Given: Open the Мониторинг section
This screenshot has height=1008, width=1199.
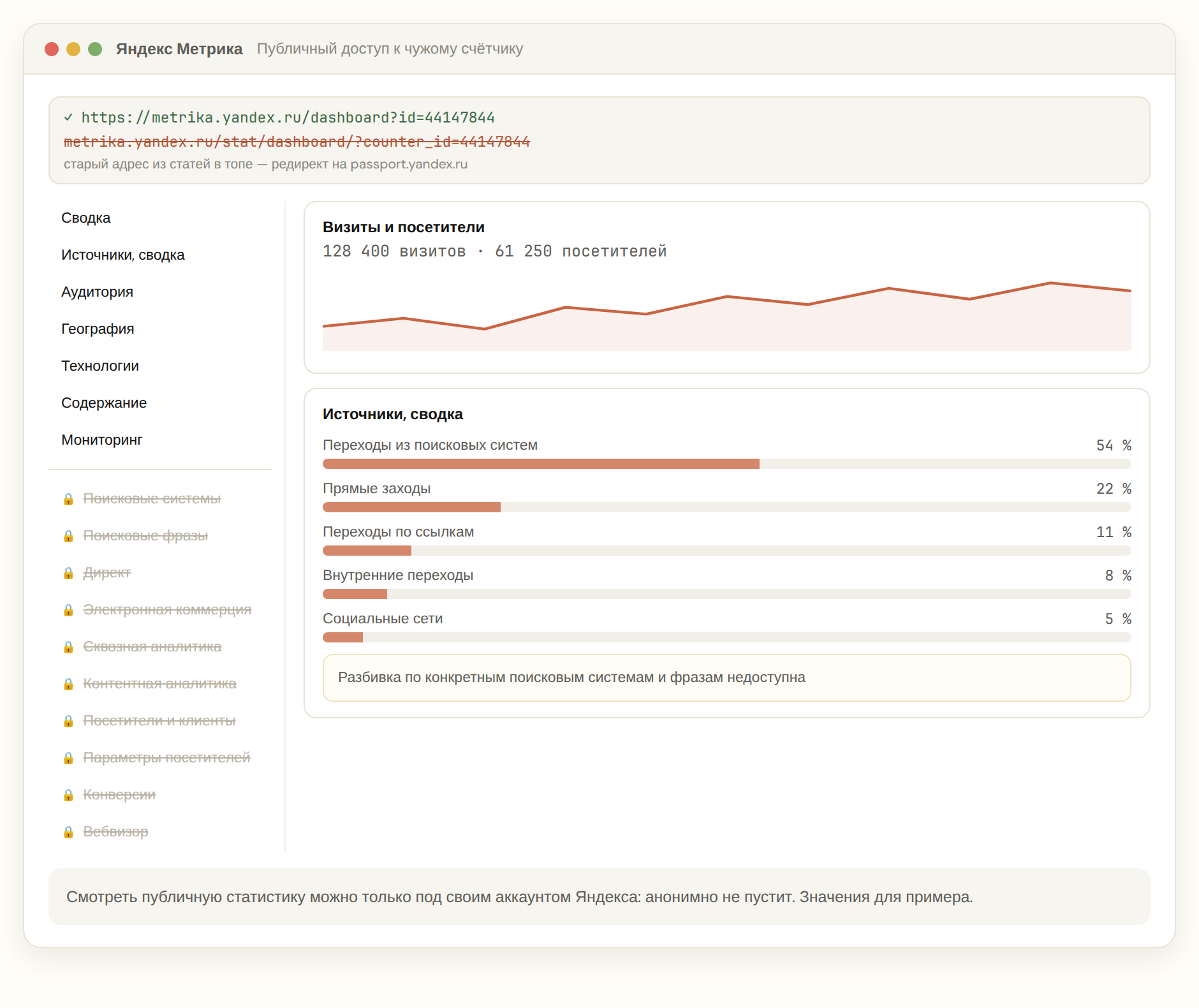Looking at the screenshot, I should coord(102,440).
